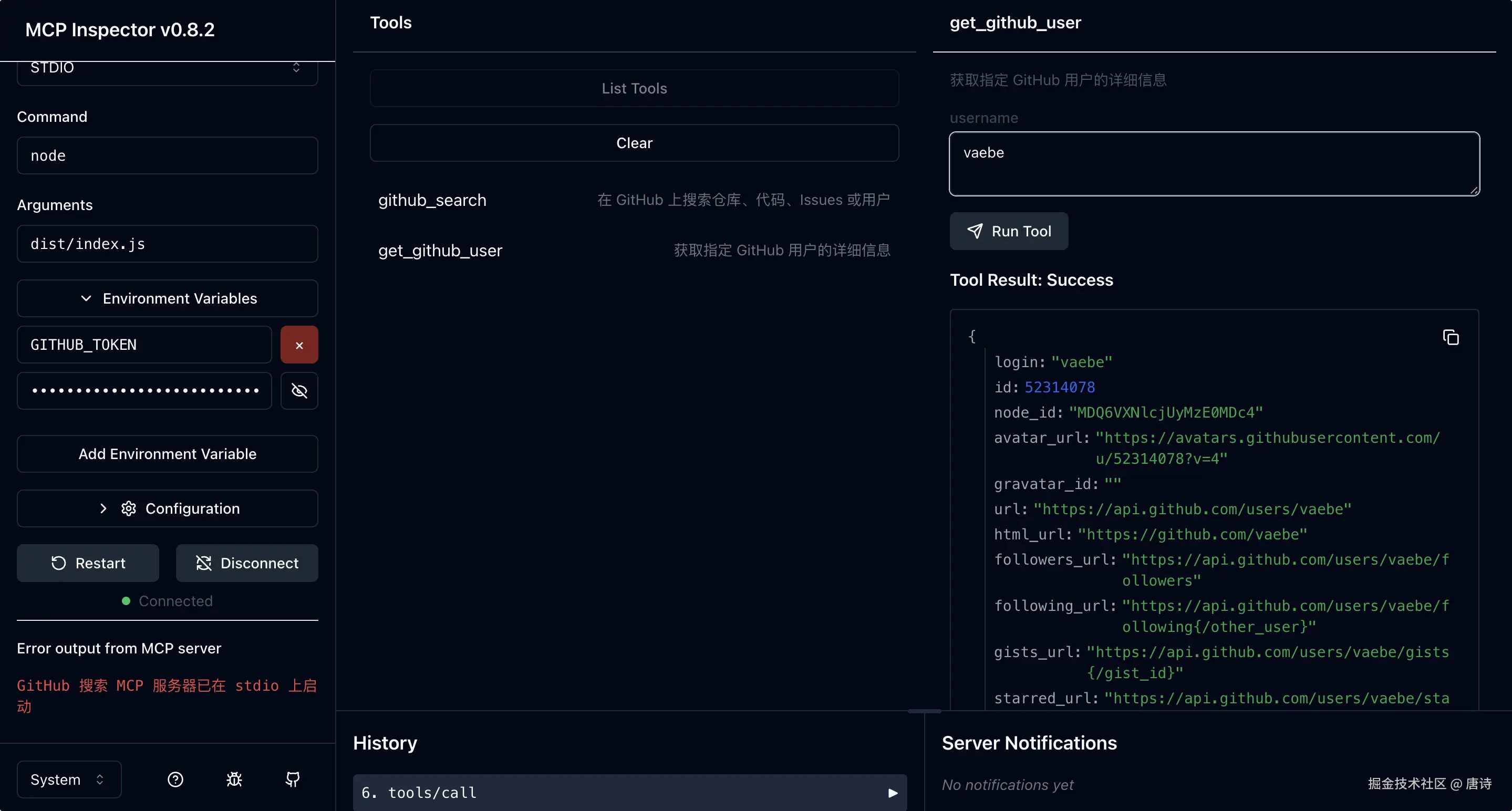
Task: Open the GitHub repository icon
Action: click(292, 779)
